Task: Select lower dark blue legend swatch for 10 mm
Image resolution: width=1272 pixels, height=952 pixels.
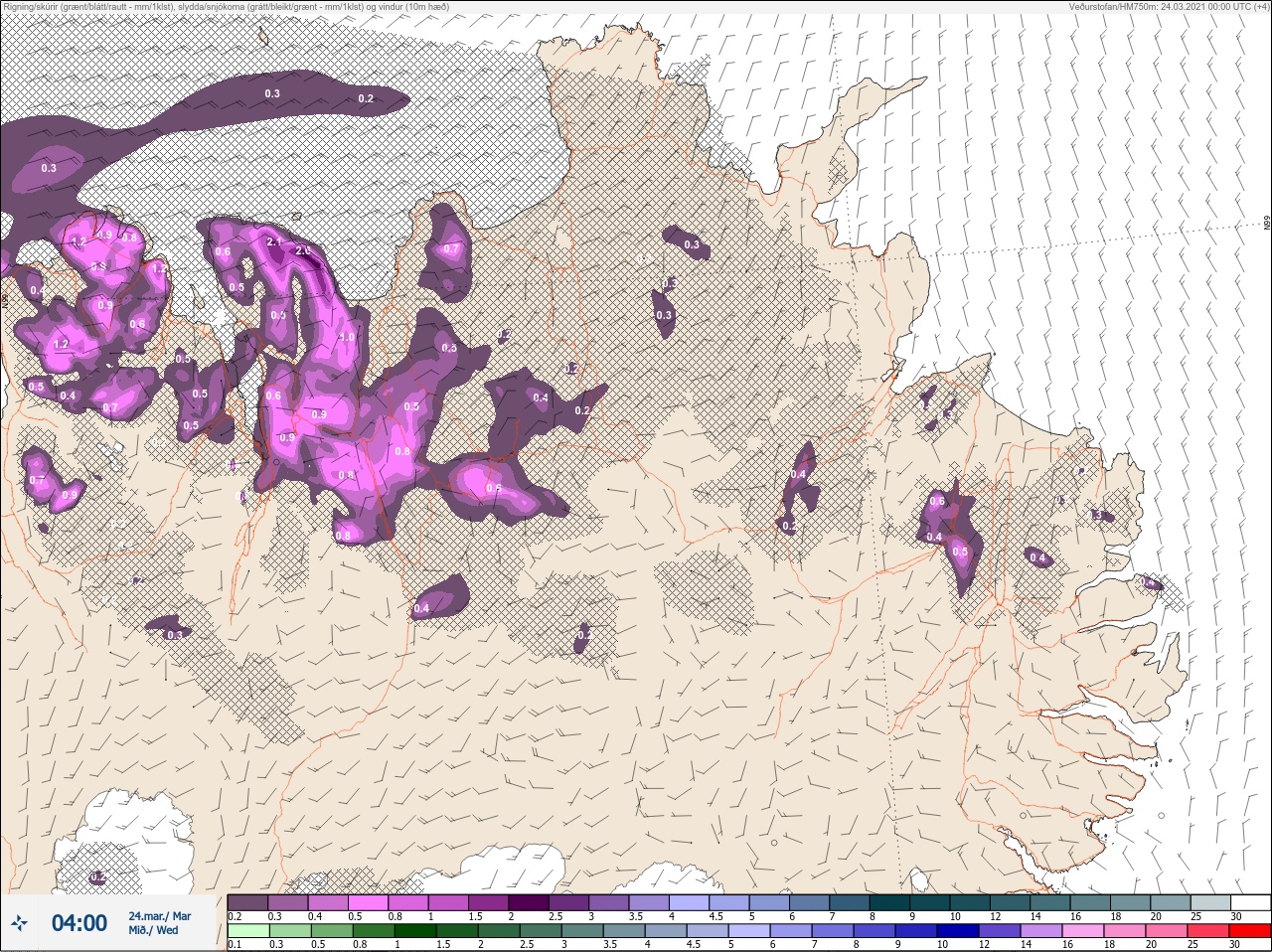Action: pos(958,931)
